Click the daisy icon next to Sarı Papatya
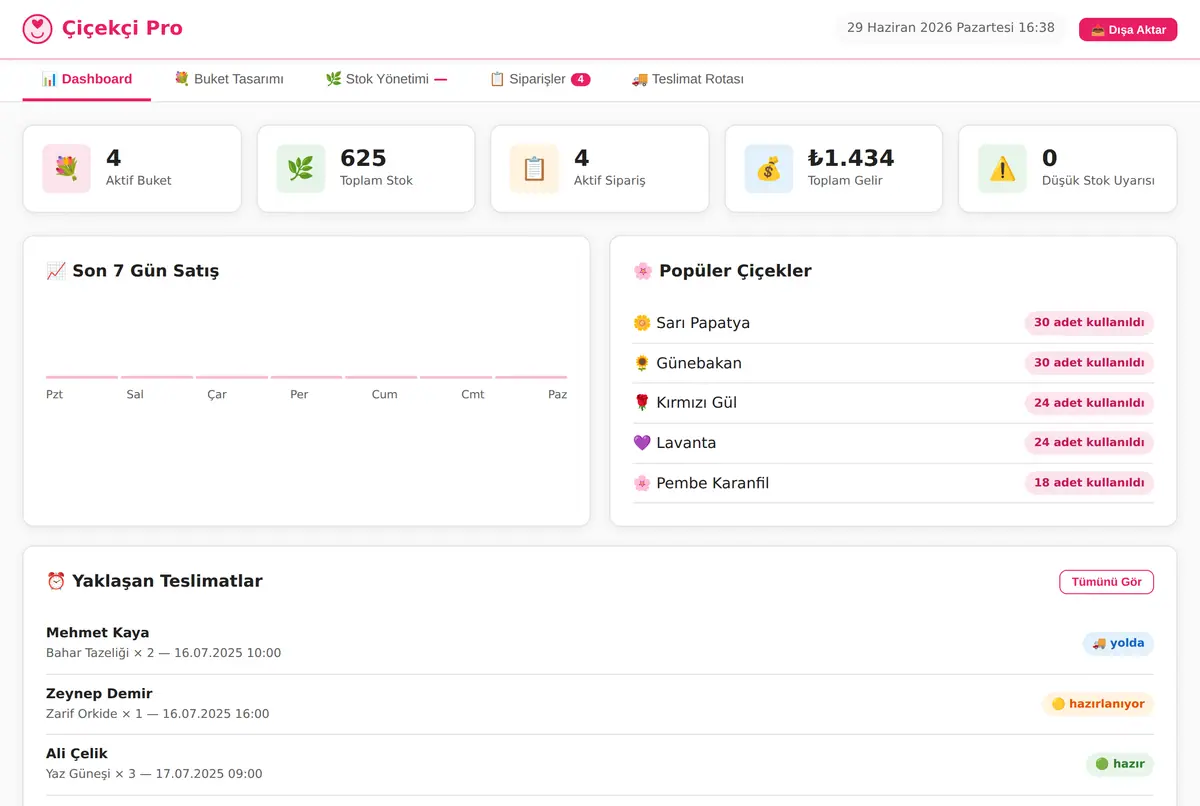Viewport: 1200px width, 806px height. tap(642, 323)
